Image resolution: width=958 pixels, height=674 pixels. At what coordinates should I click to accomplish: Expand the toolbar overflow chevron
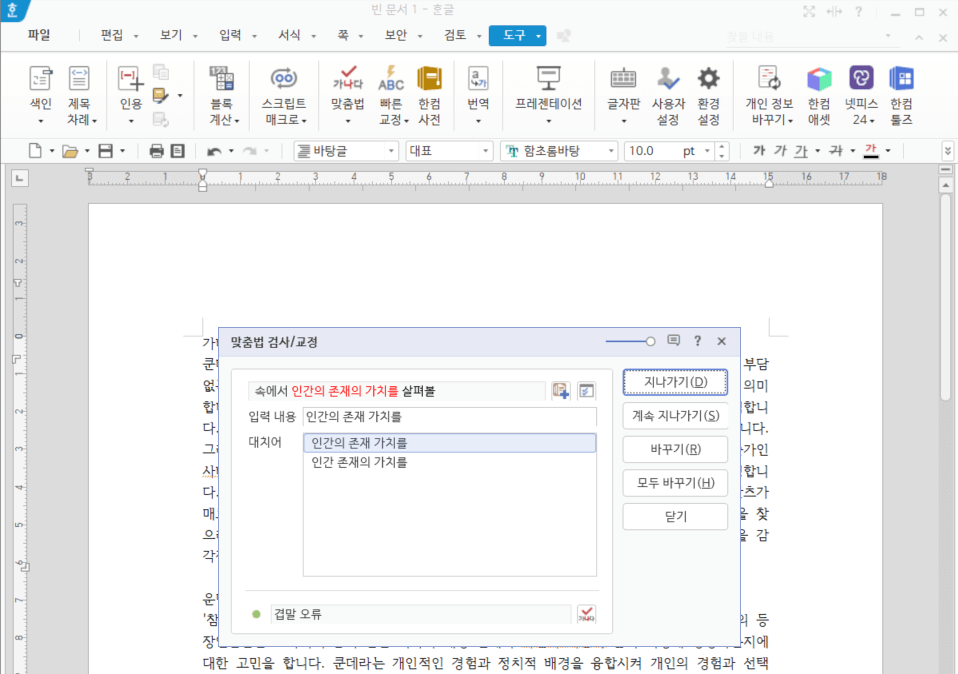947,150
